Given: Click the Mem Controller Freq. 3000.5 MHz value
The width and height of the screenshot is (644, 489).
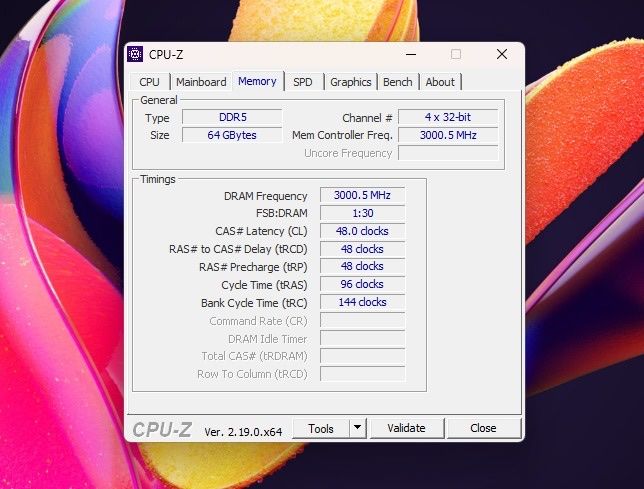Looking at the screenshot, I should point(448,135).
